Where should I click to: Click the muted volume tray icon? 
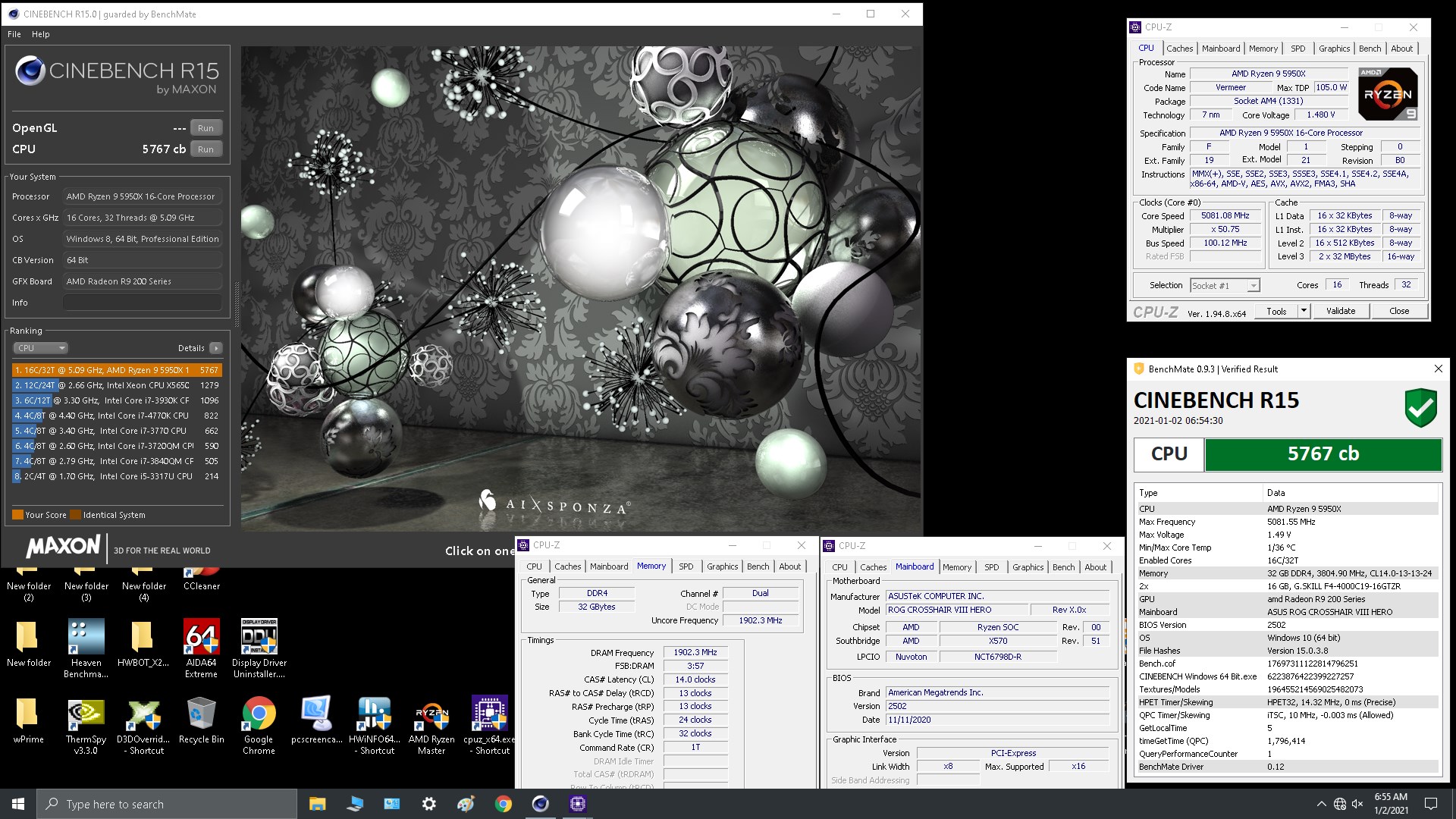point(1357,804)
